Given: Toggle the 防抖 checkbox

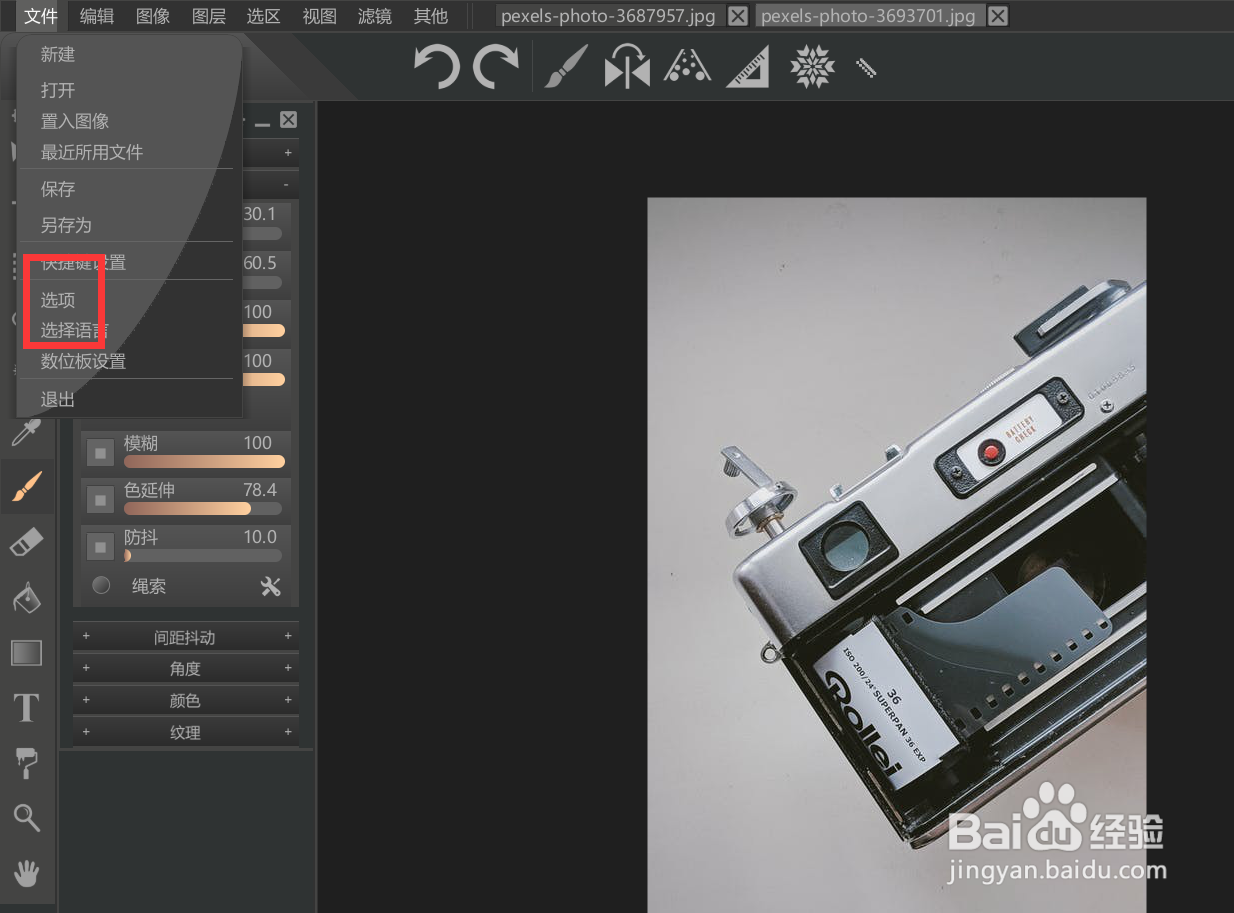Looking at the screenshot, I should pyautogui.click(x=100, y=546).
